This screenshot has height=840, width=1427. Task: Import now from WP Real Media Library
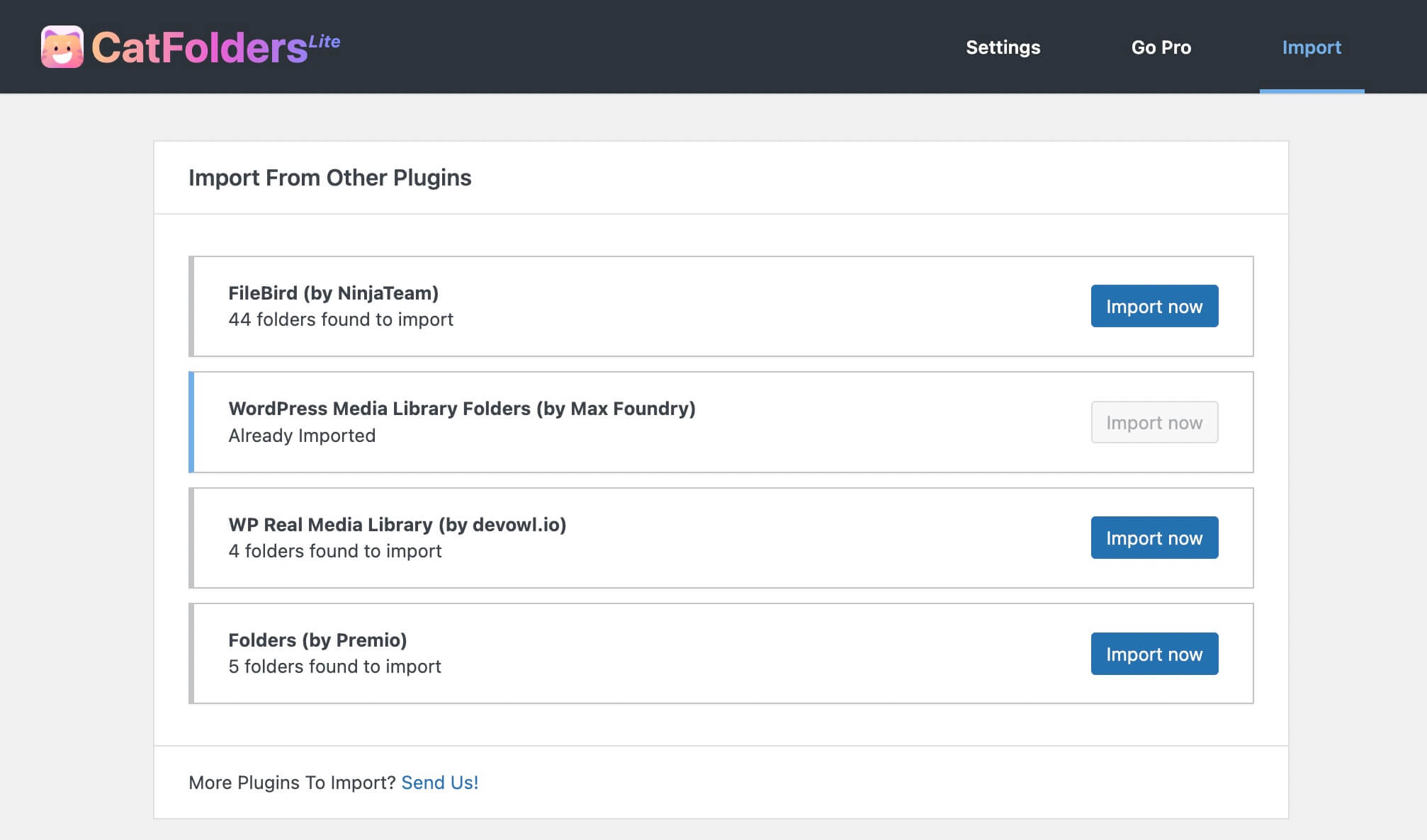1154,538
